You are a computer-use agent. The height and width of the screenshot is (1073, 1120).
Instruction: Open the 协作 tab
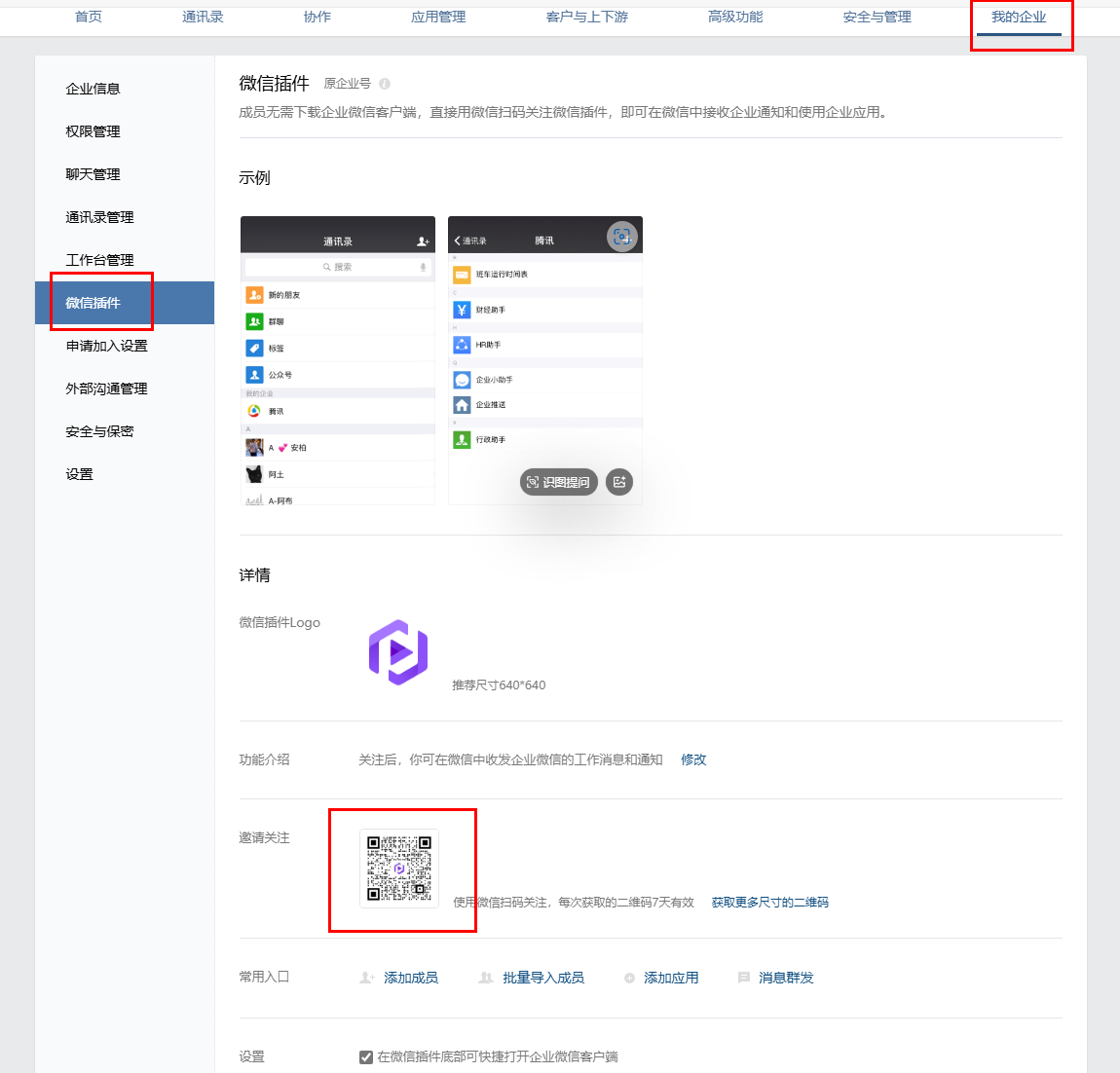point(317,18)
